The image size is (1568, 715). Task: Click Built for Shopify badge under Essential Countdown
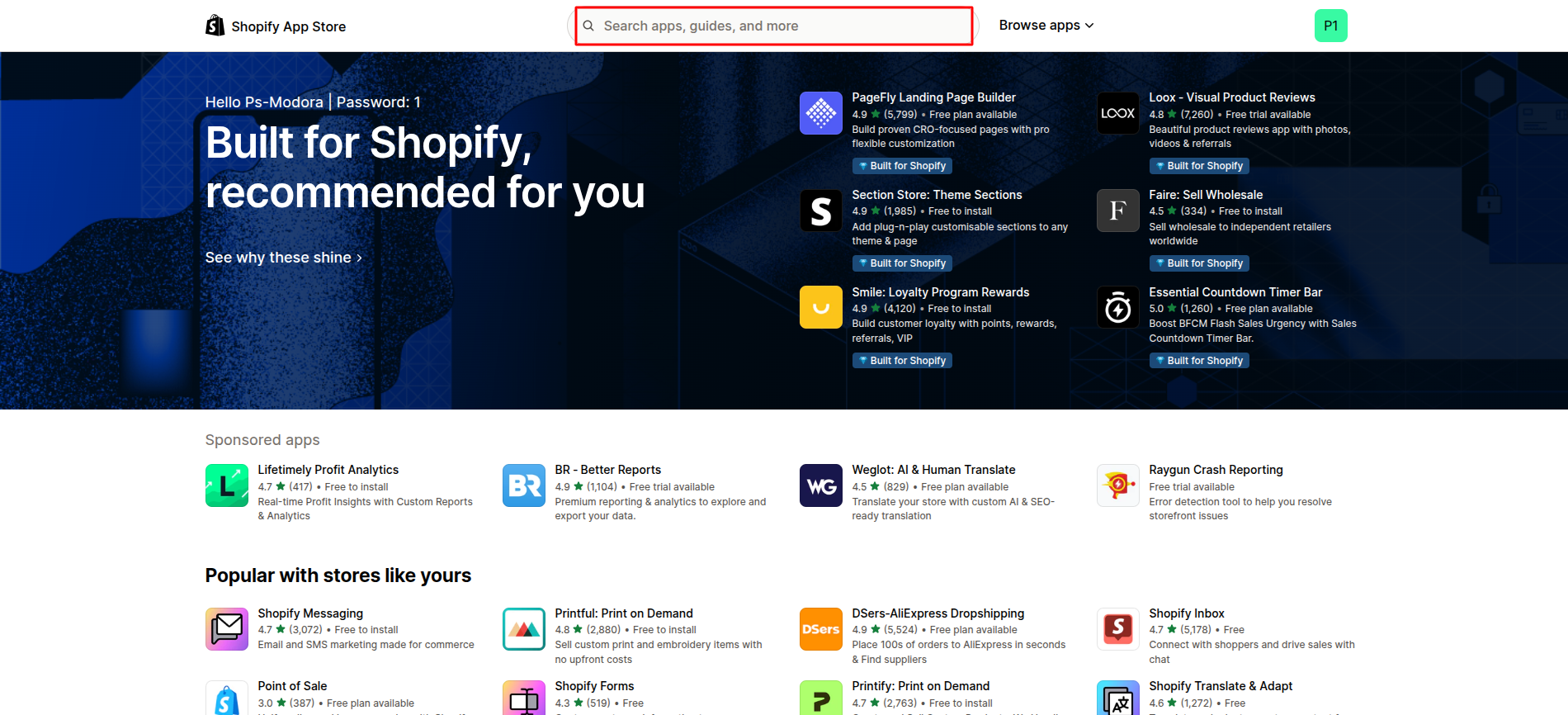point(1199,361)
